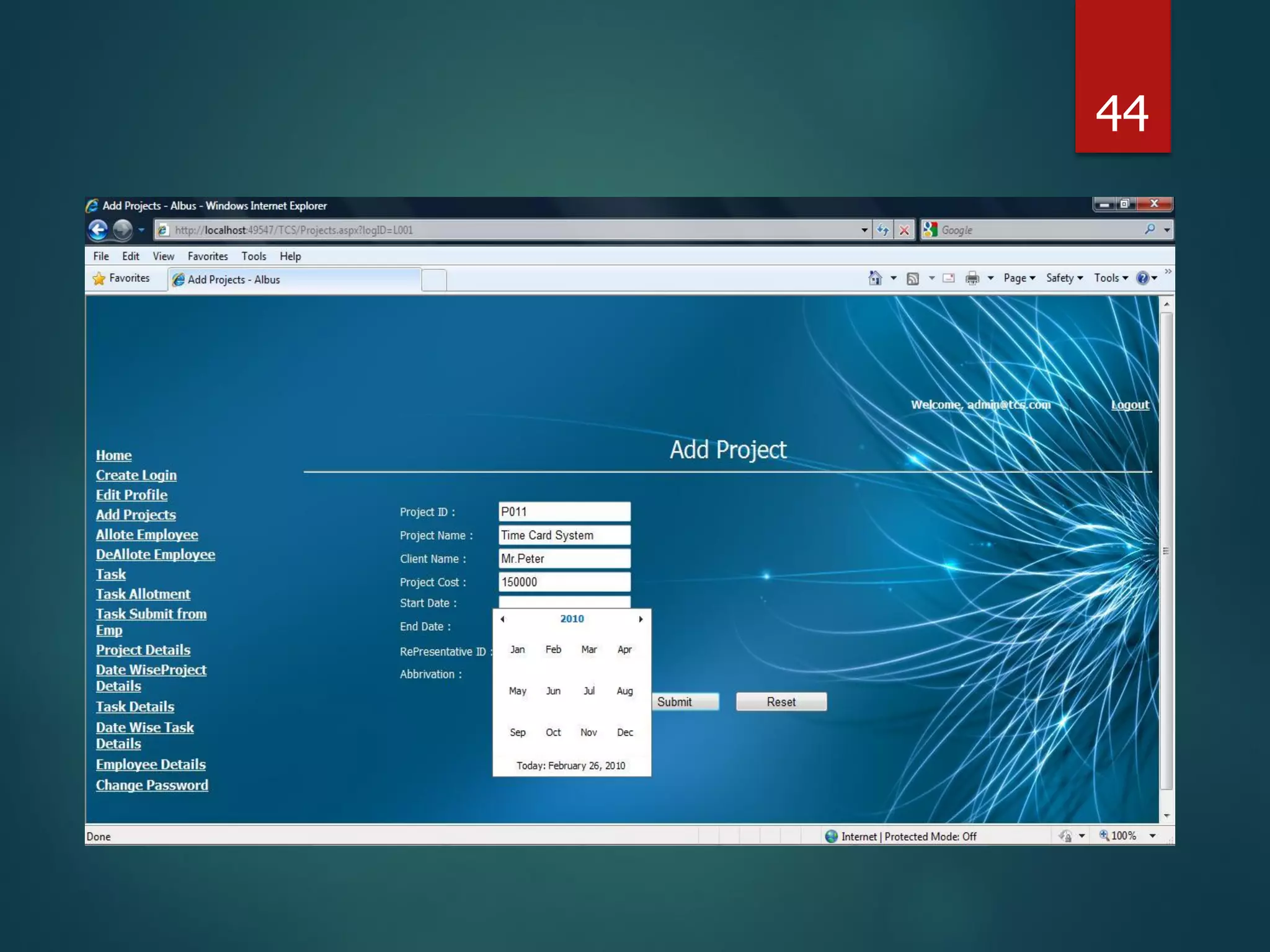Click the Favorites star icon
The height and width of the screenshot is (952, 1270).
[99, 278]
